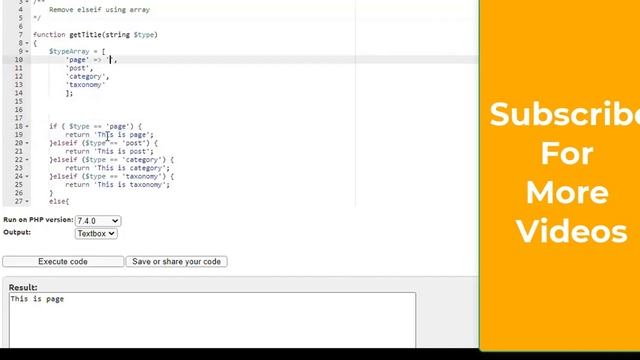The width and height of the screenshot is (640, 360).
Task: Click return 'This is post' statement
Action: click(x=109, y=151)
